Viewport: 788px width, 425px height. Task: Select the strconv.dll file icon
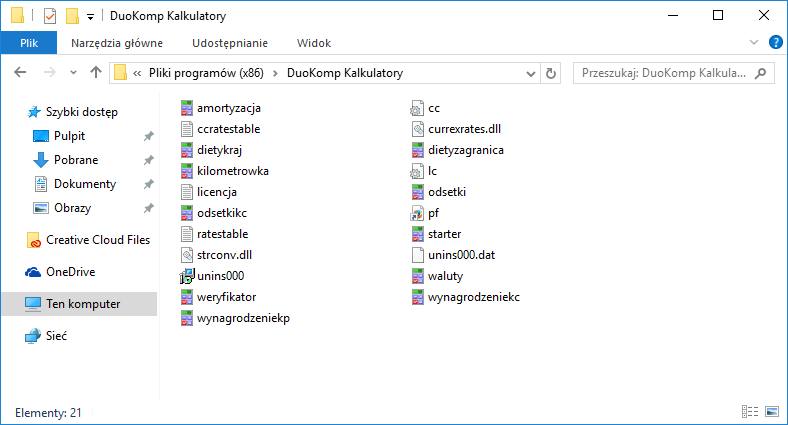(x=187, y=256)
